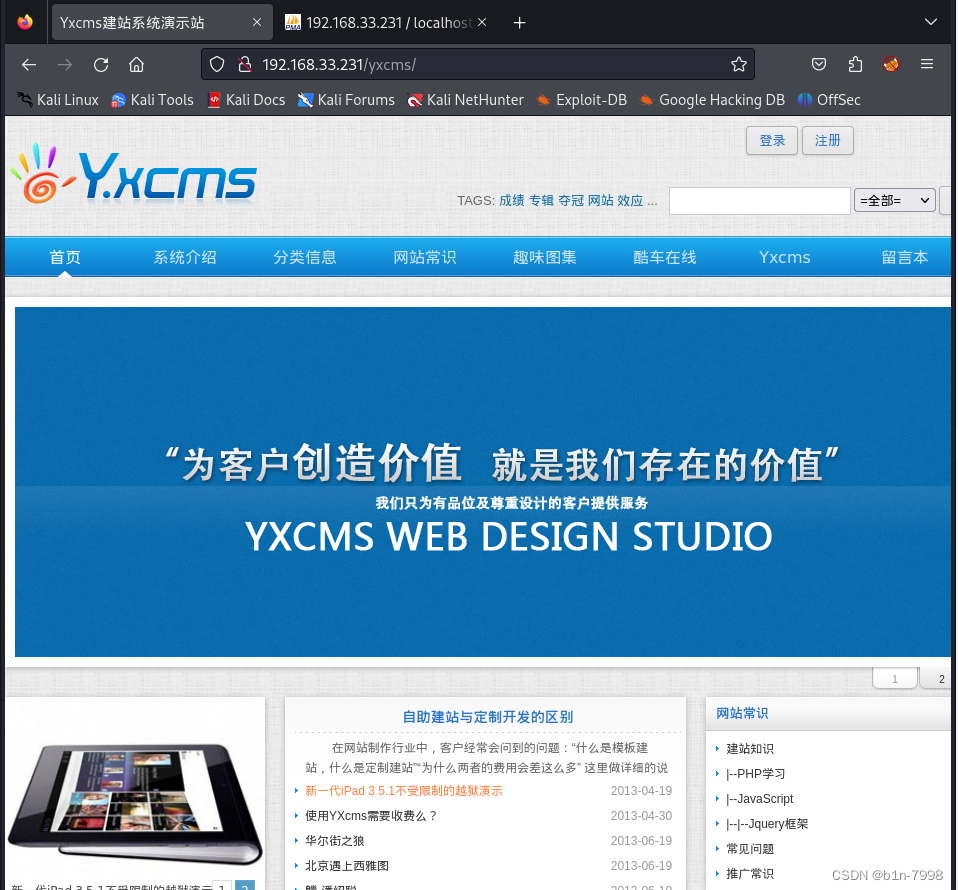Click the 注册 register button

pos(827,140)
